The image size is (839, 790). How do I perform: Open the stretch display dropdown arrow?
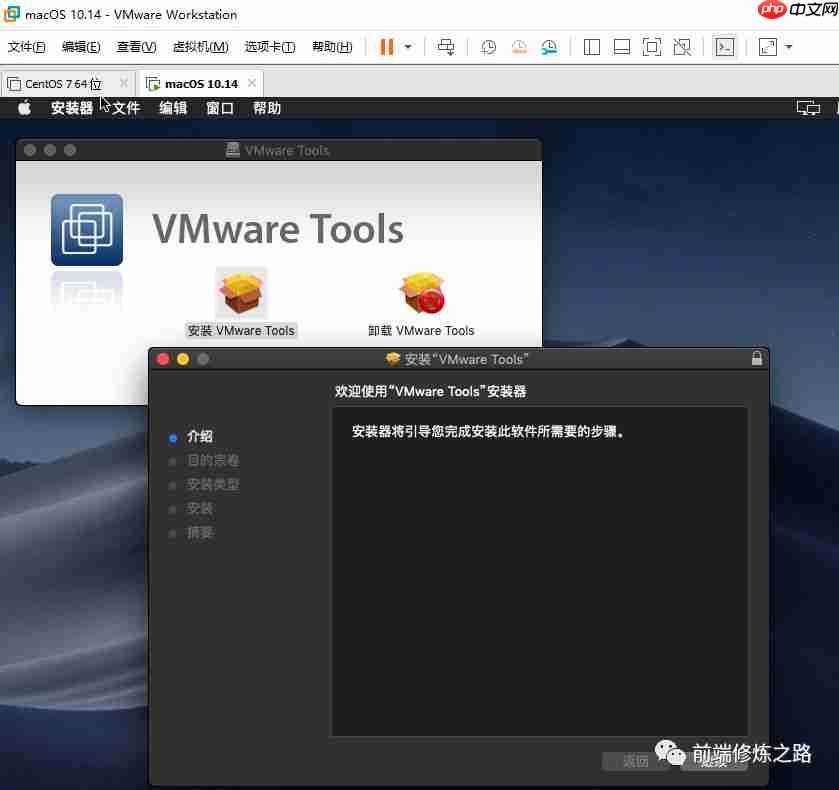click(788, 47)
